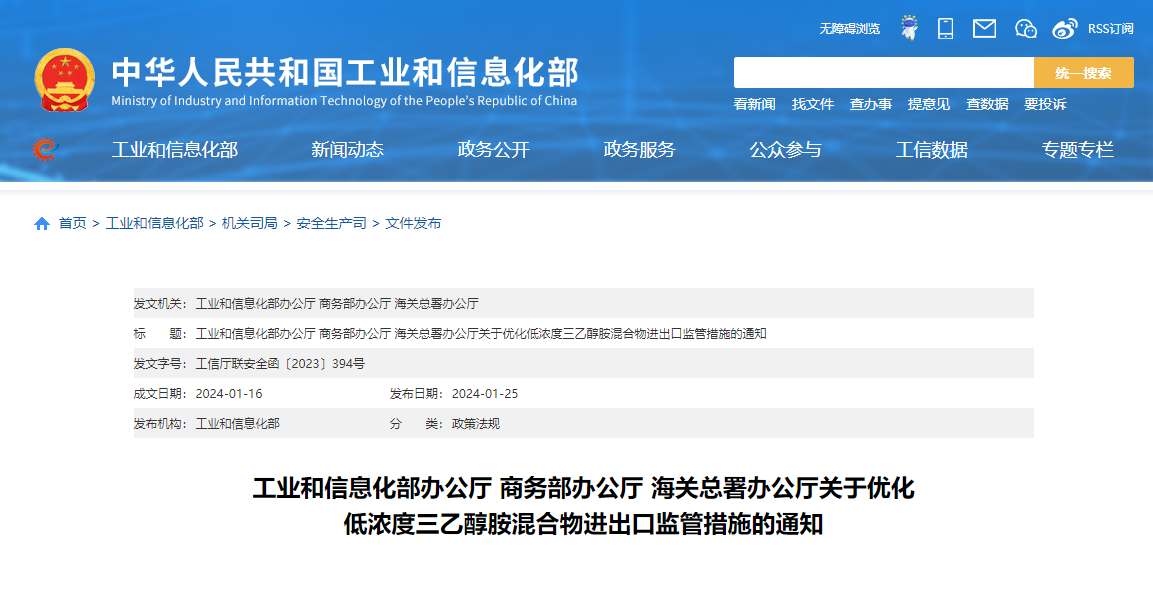Select 看新闻 quick link
Viewport: 1153px width, 600px height.
(754, 104)
